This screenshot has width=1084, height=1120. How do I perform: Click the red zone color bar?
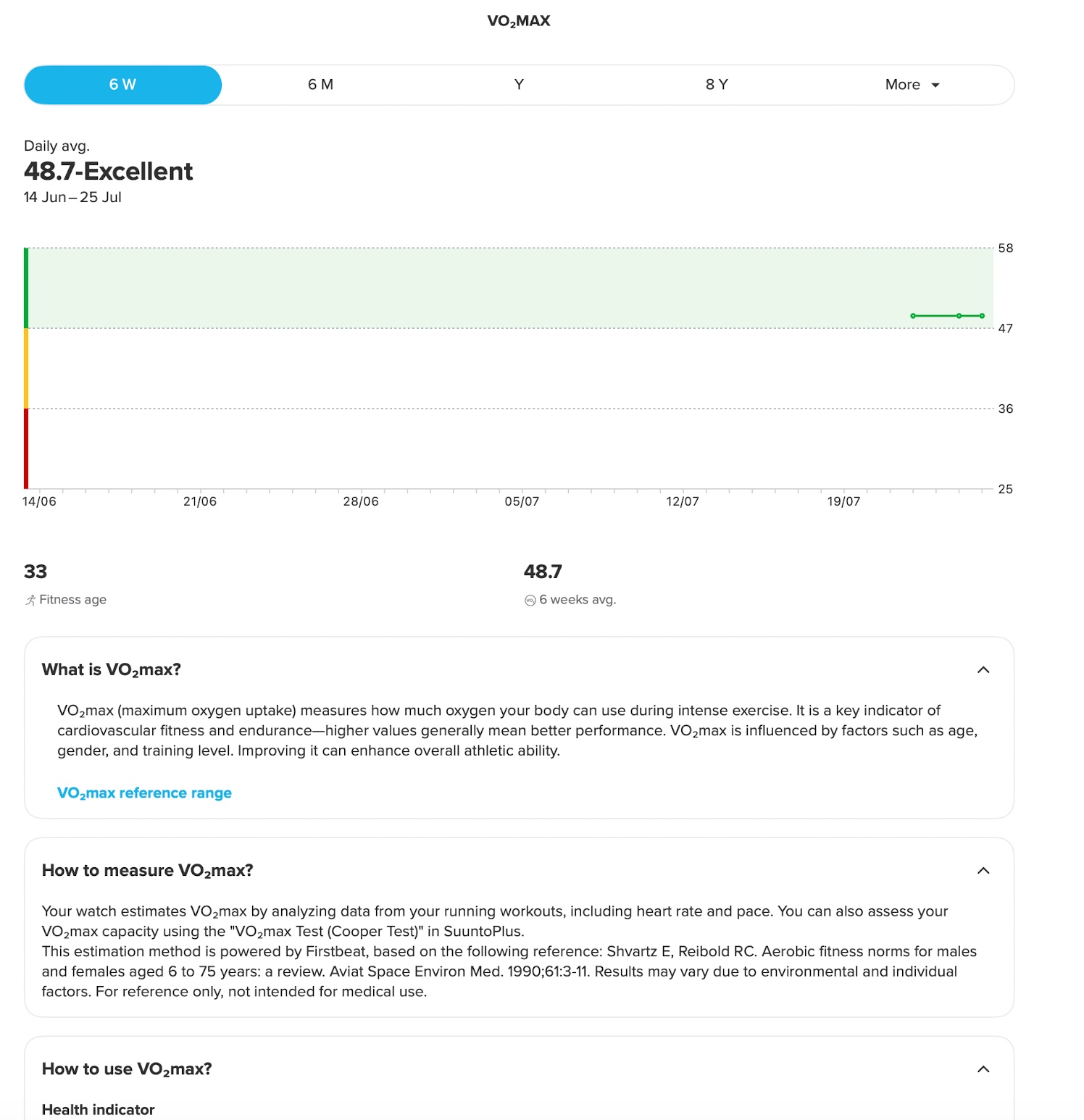click(x=26, y=448)
